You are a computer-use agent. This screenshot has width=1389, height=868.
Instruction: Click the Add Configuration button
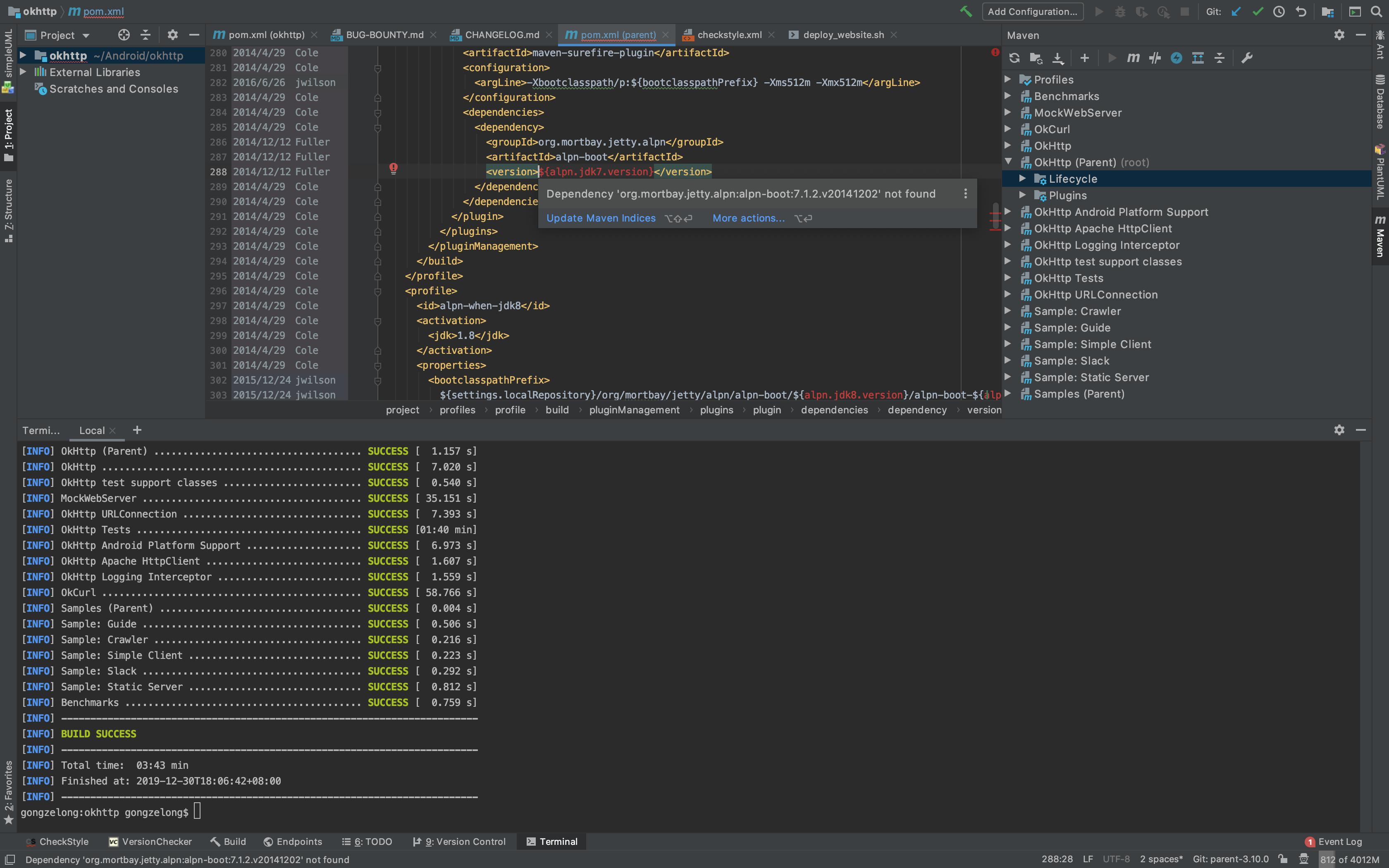pos(1031,11)
